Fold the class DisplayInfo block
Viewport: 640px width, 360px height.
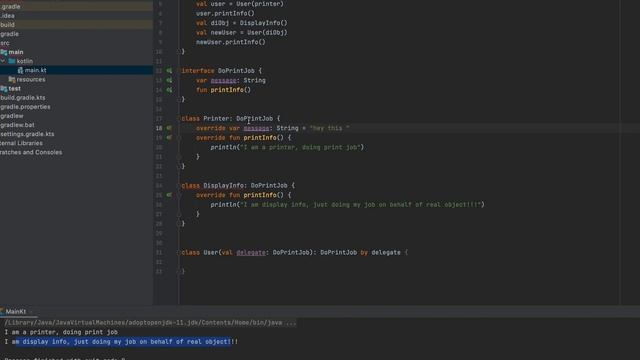(x=179, y=185)
